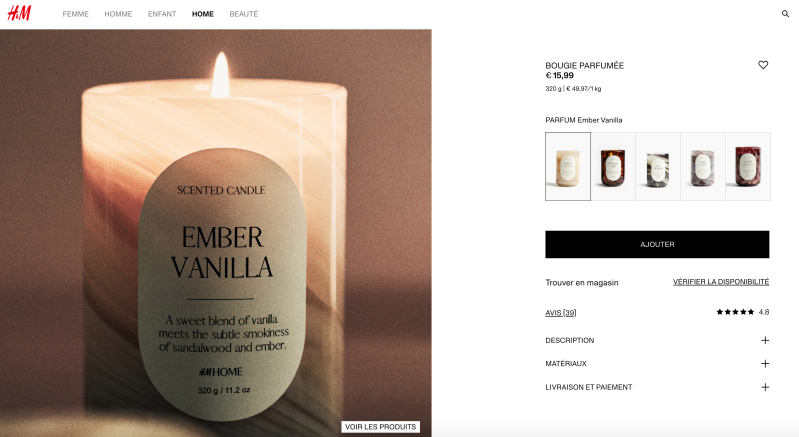Choose the grey marbled candle variant
Image resolution: width=799 pixels, height=437 pixels.
[658, 167]
